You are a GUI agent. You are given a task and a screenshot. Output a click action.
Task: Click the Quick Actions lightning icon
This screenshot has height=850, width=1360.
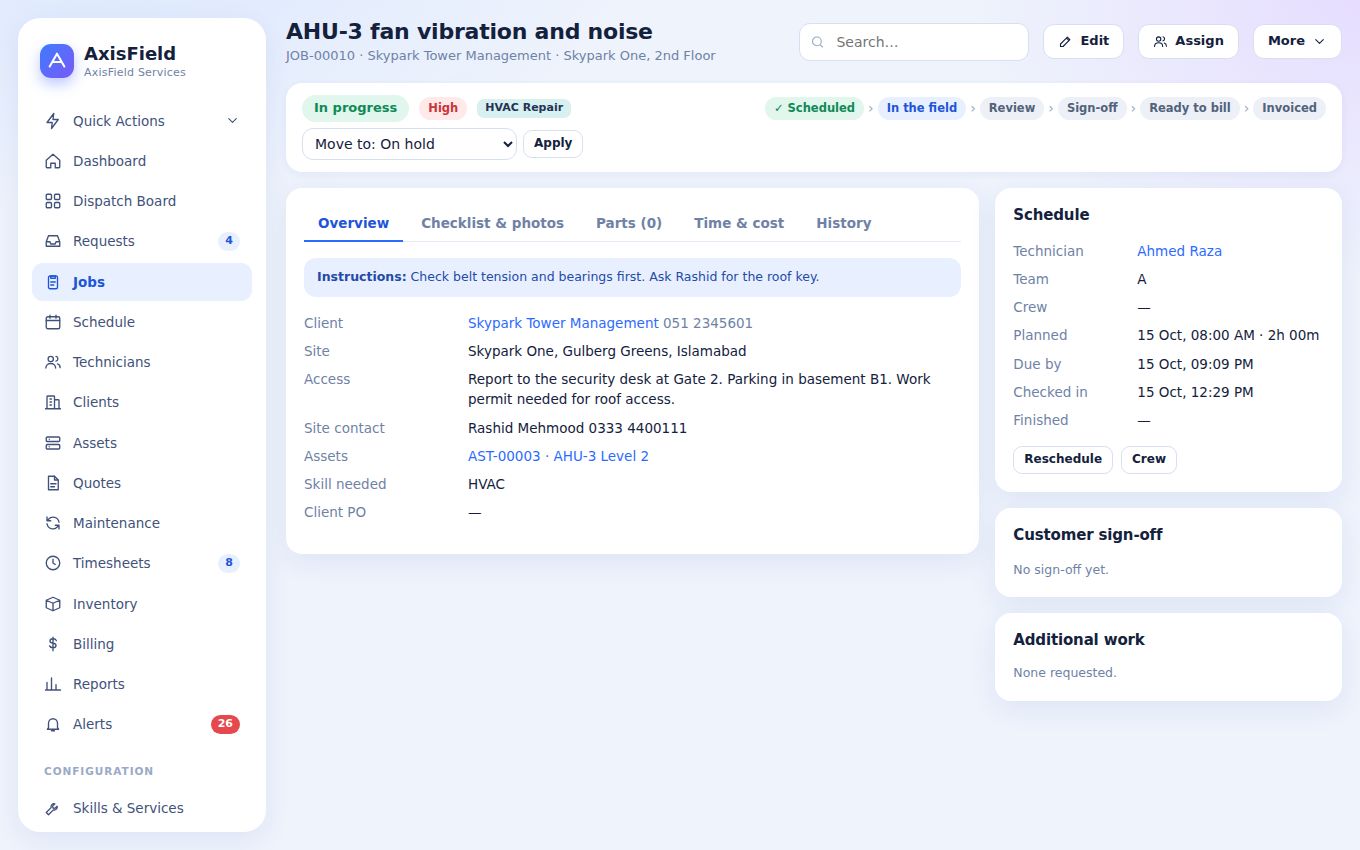(53, 121)
